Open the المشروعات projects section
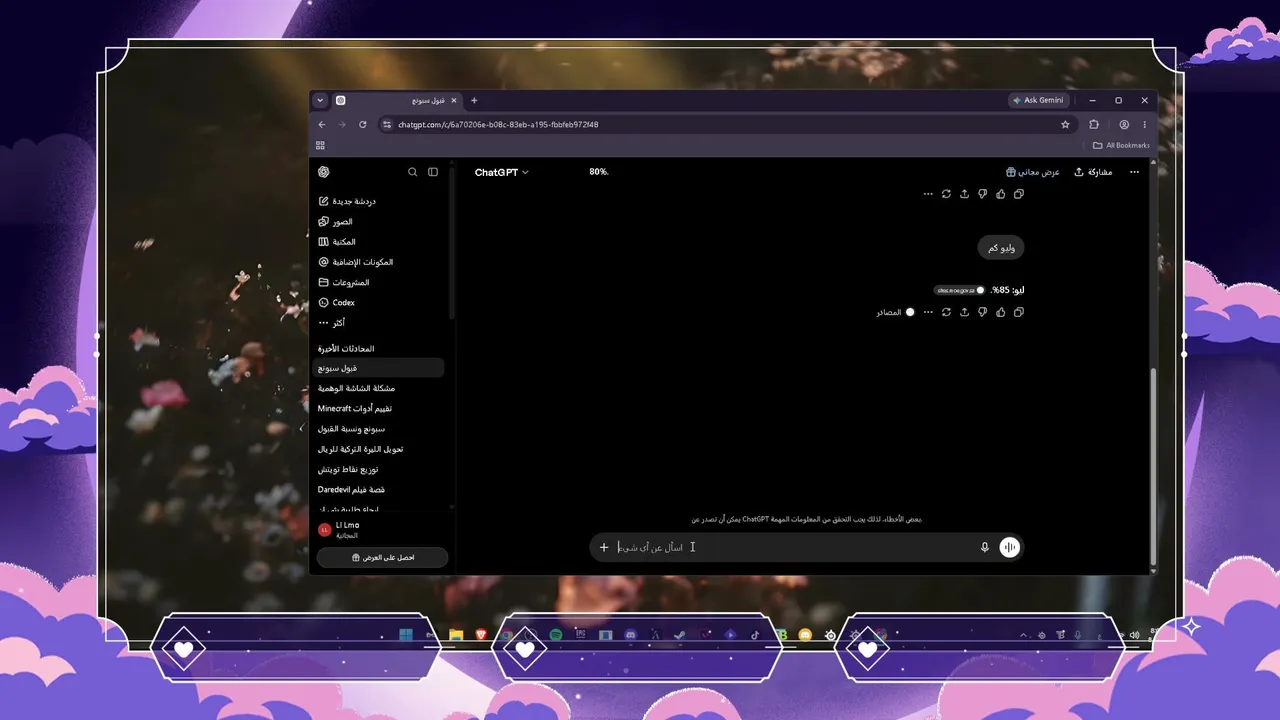The width and height of the screenshot is (1280, 720). [x=380, y=283]
